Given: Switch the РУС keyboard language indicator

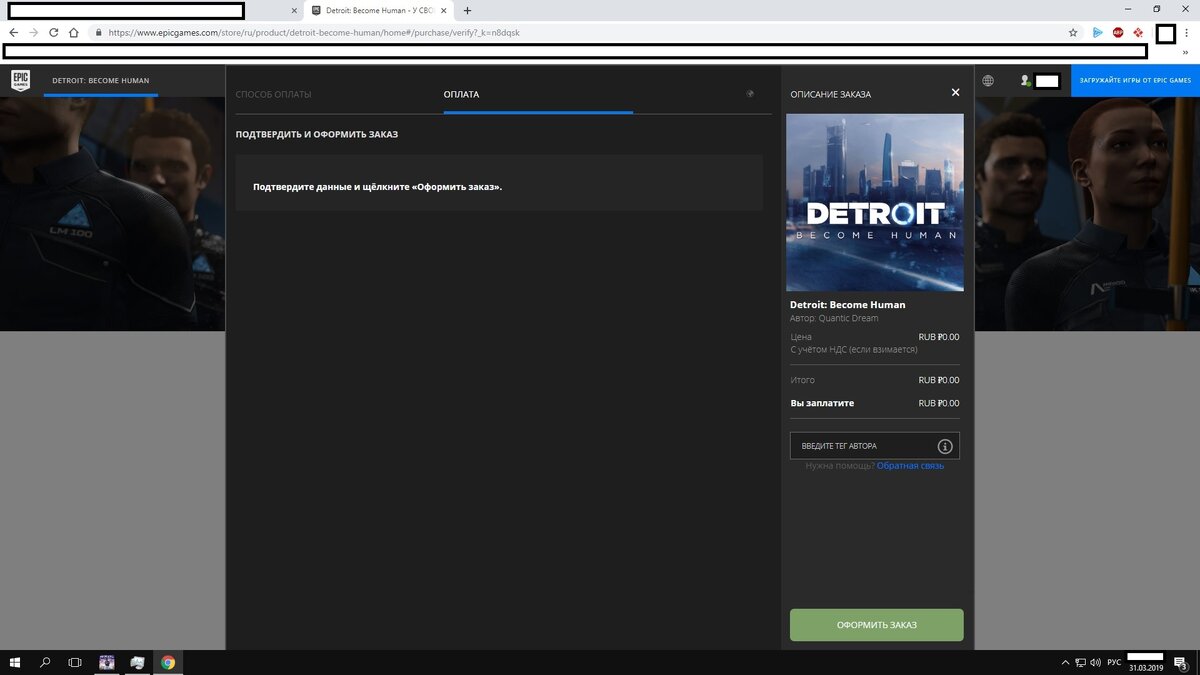Looking at the screenshot, I should tap(1114, 662).
